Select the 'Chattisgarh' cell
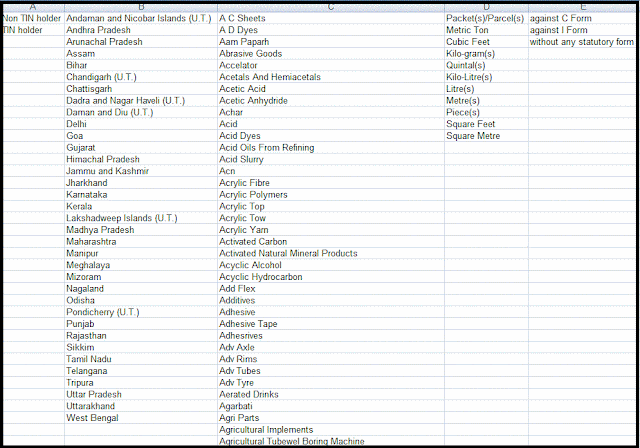This screenshot has width=640, height=448. pos(141,89)
